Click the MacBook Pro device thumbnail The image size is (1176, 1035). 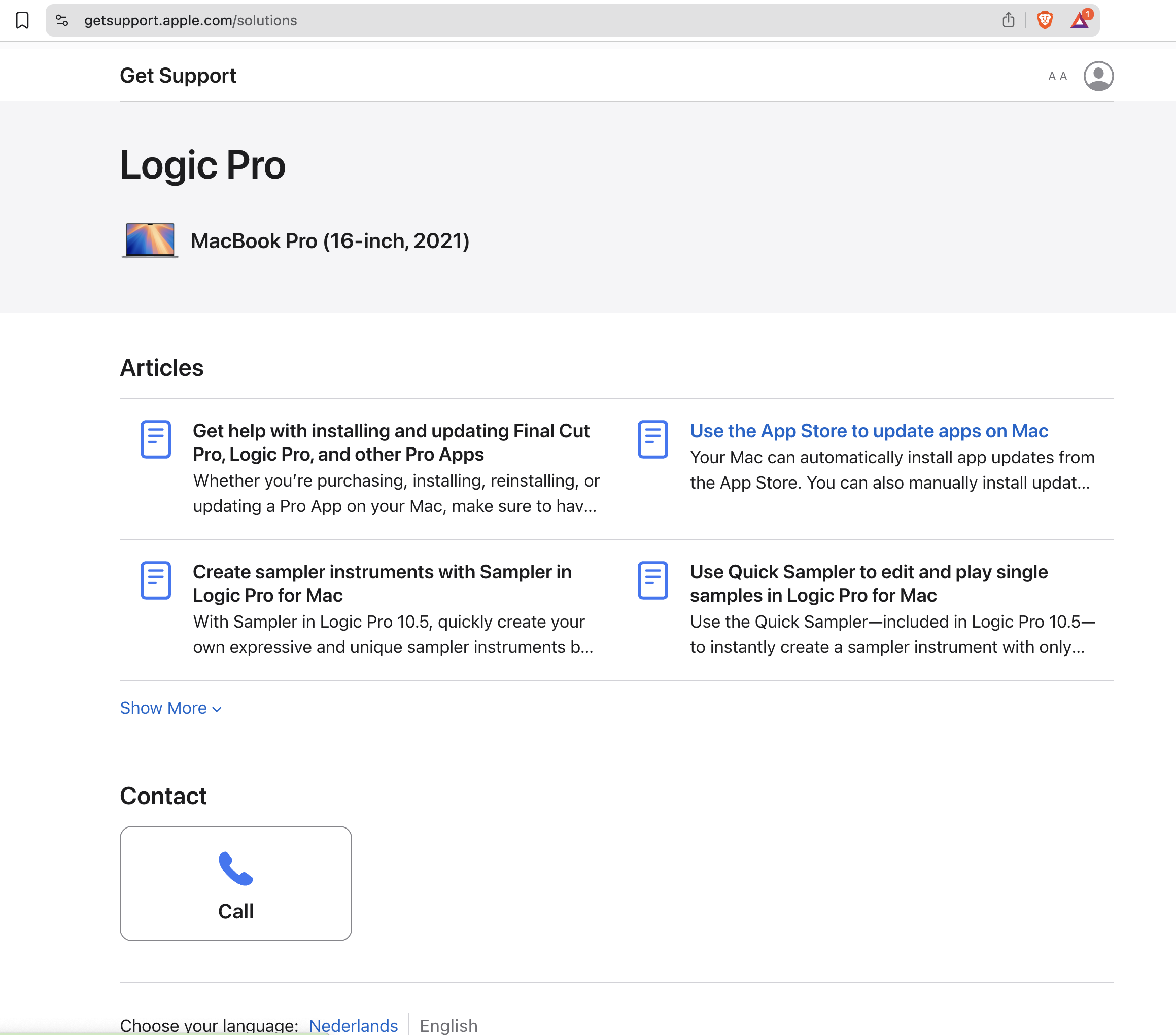tap(150, 240)
